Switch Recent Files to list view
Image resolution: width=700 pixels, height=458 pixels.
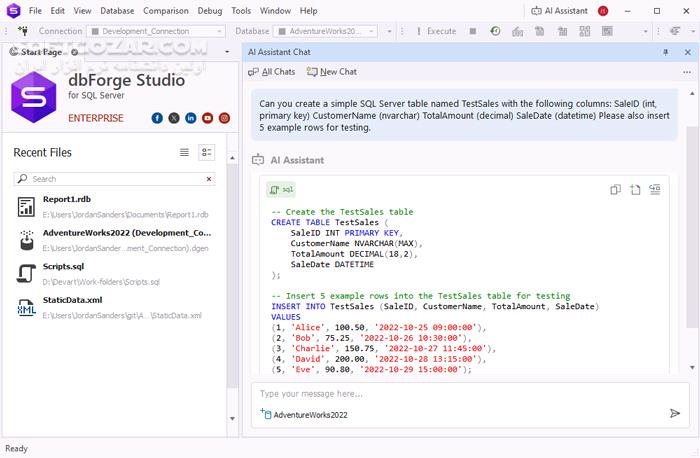pyautogui.click(x=184, y=152)
